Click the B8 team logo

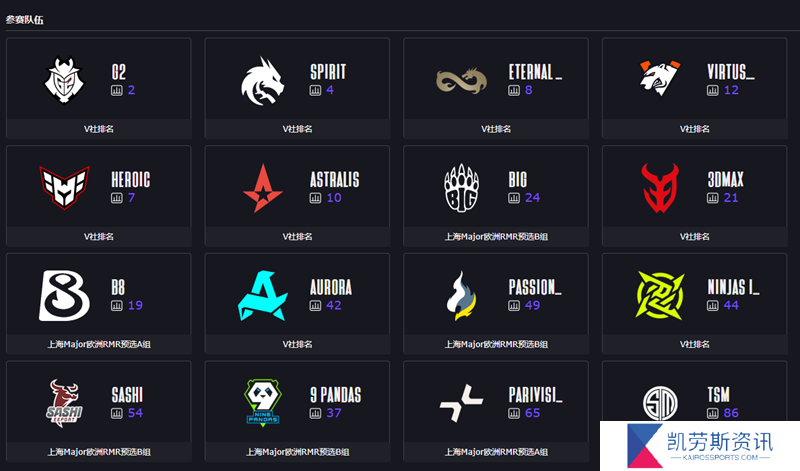[x=64, y=295]
